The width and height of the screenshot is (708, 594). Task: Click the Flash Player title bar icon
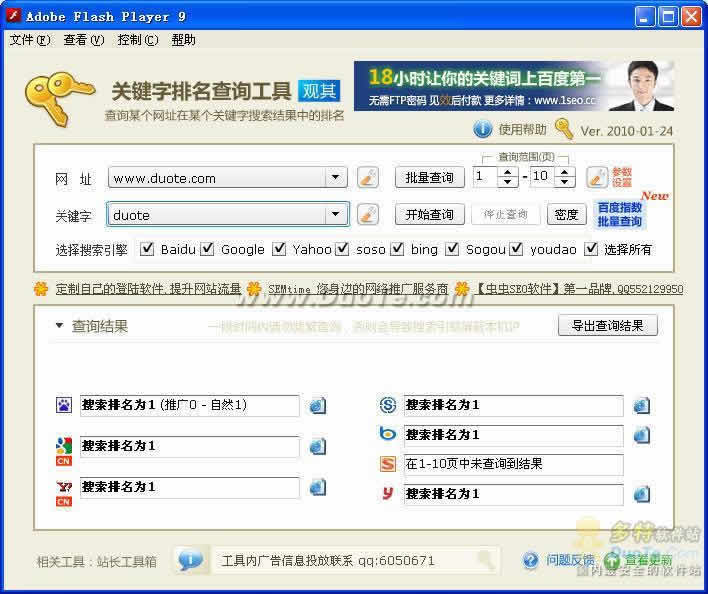(x=14, y=16)
